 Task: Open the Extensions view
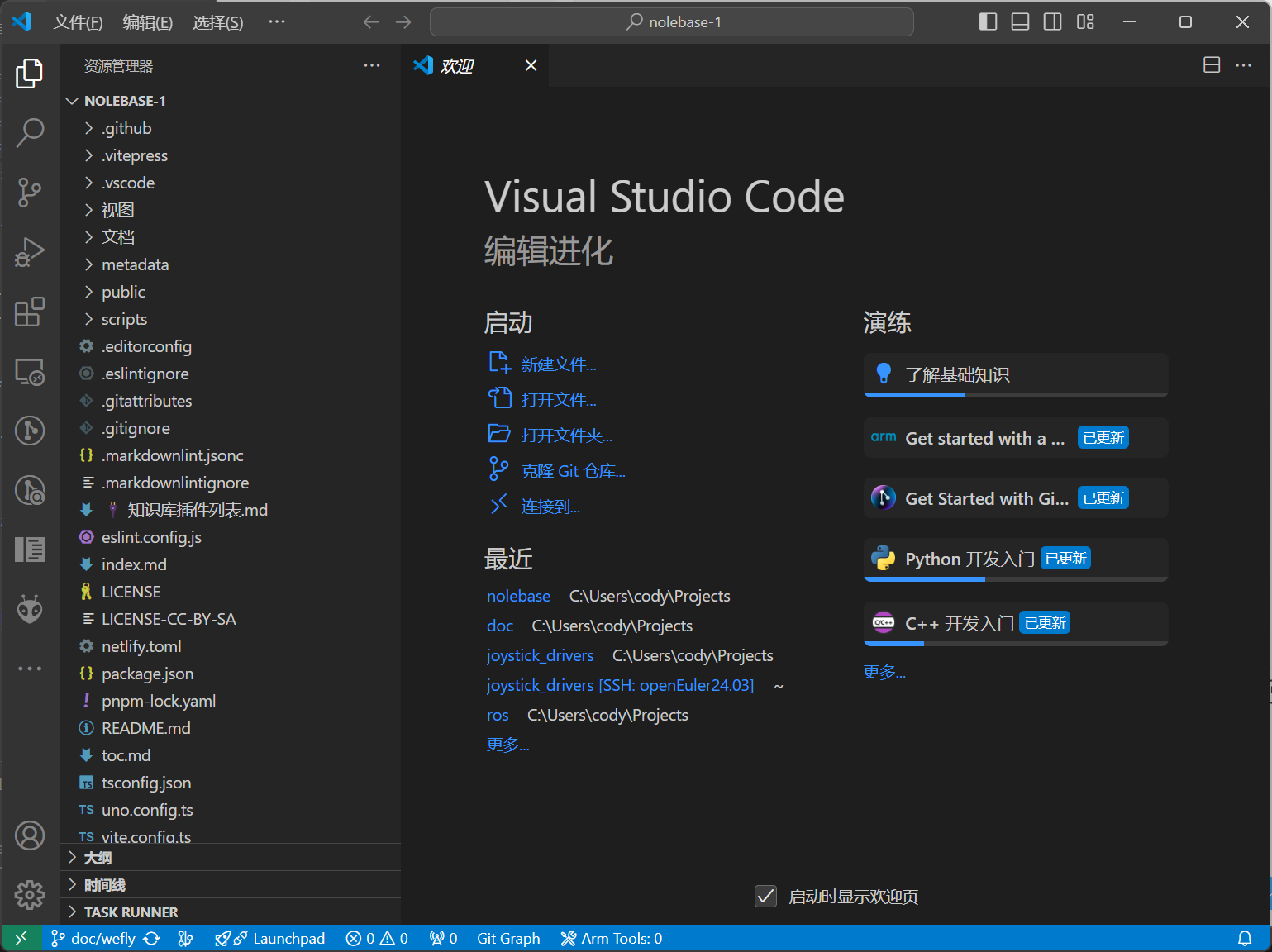(30, 312)
